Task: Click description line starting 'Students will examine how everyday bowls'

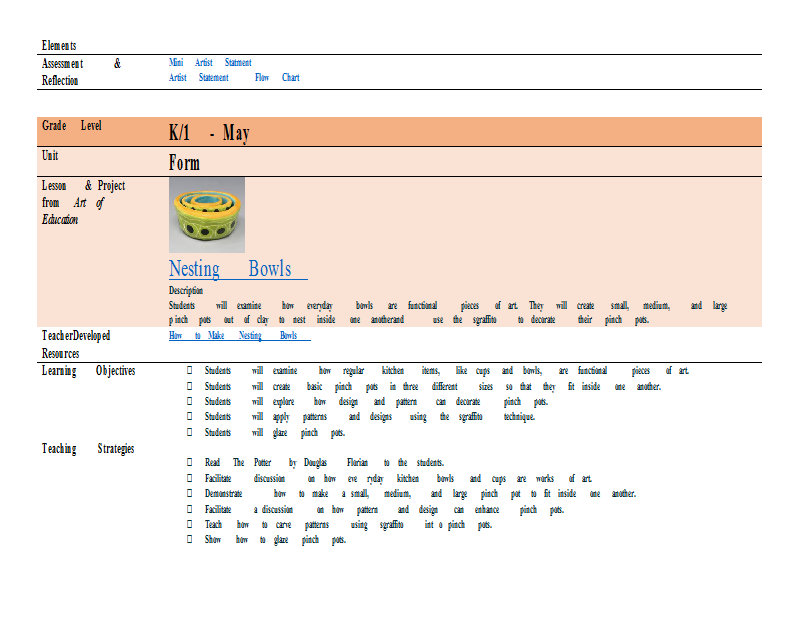Action: point(448,306)
